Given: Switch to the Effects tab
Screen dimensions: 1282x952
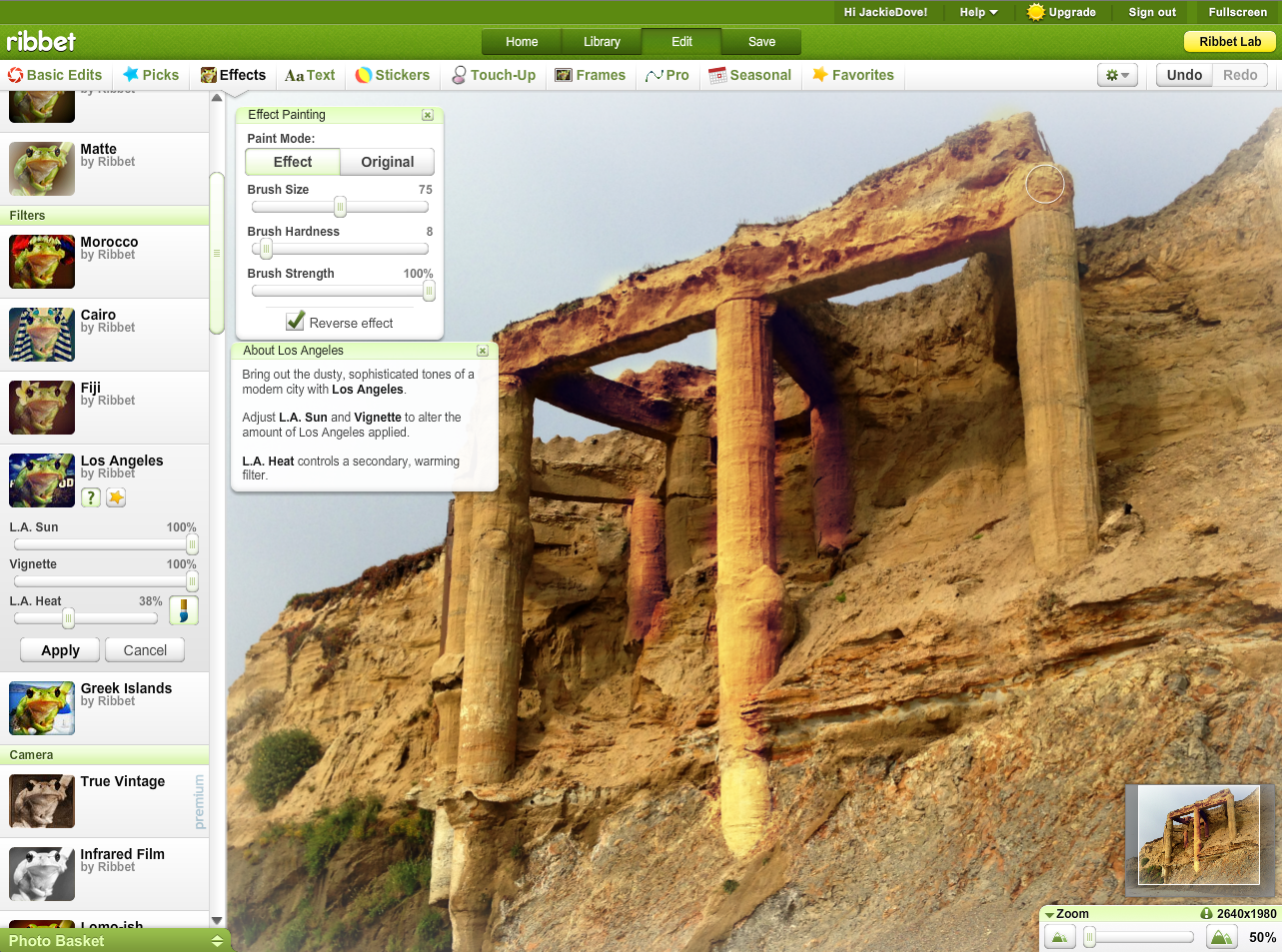Looking at the screenshot, I should [x=233, y=75].
